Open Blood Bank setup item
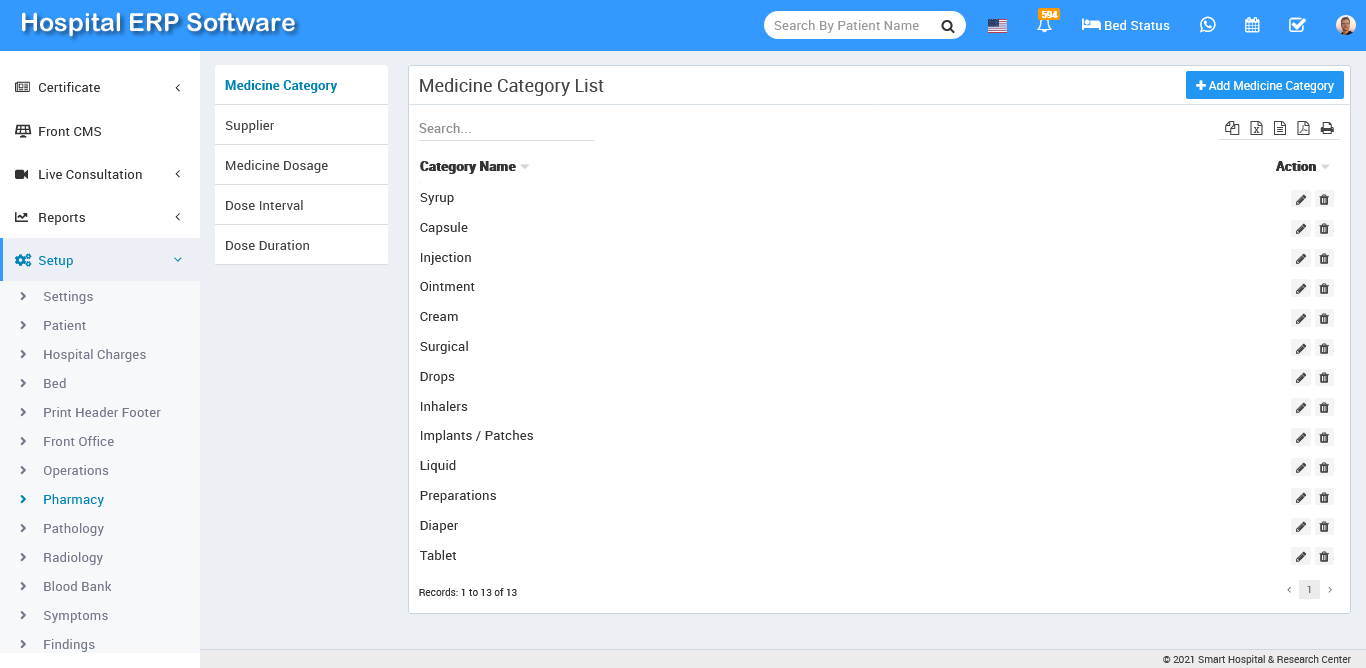 [x=77, y=586]
